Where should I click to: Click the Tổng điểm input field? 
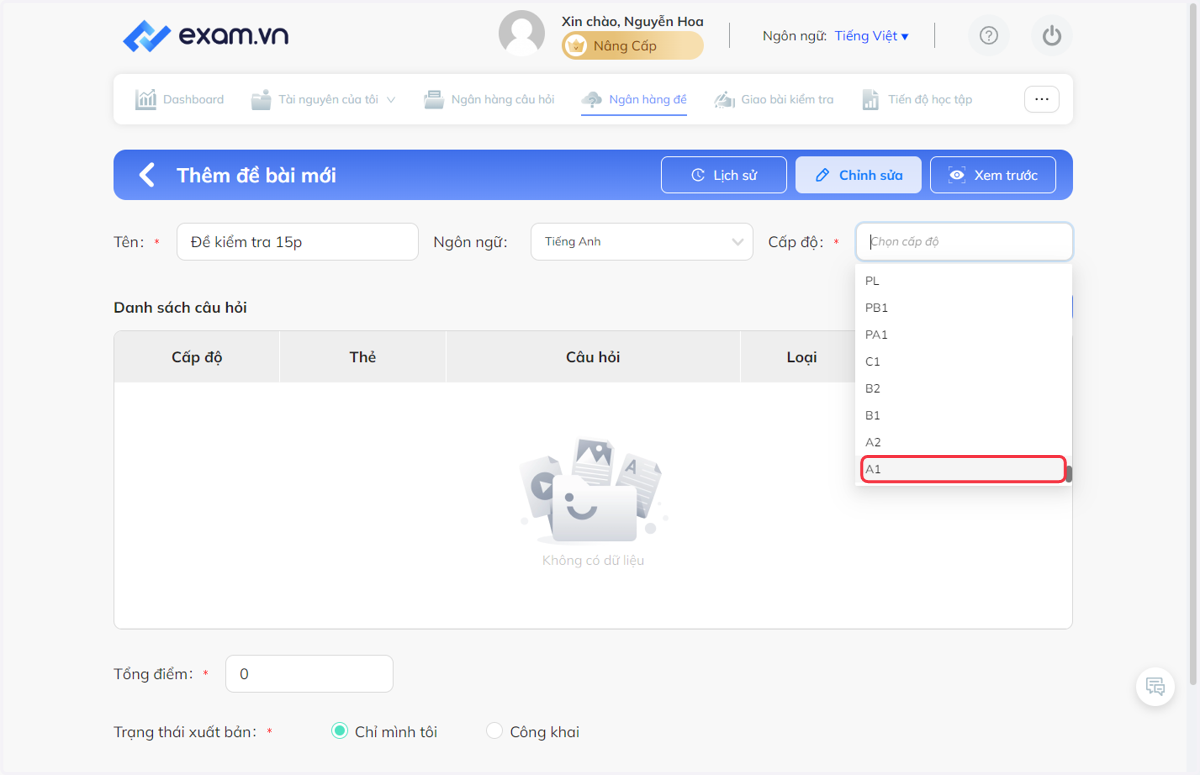click(309, 674)
